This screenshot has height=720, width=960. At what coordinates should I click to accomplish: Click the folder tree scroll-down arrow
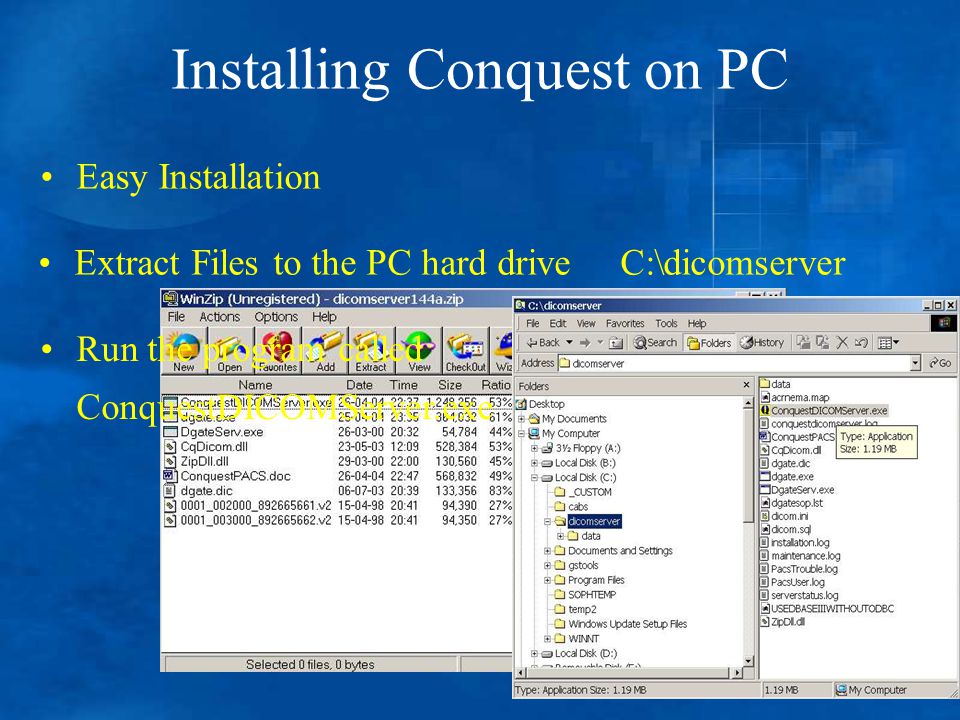tap(748, 661)
